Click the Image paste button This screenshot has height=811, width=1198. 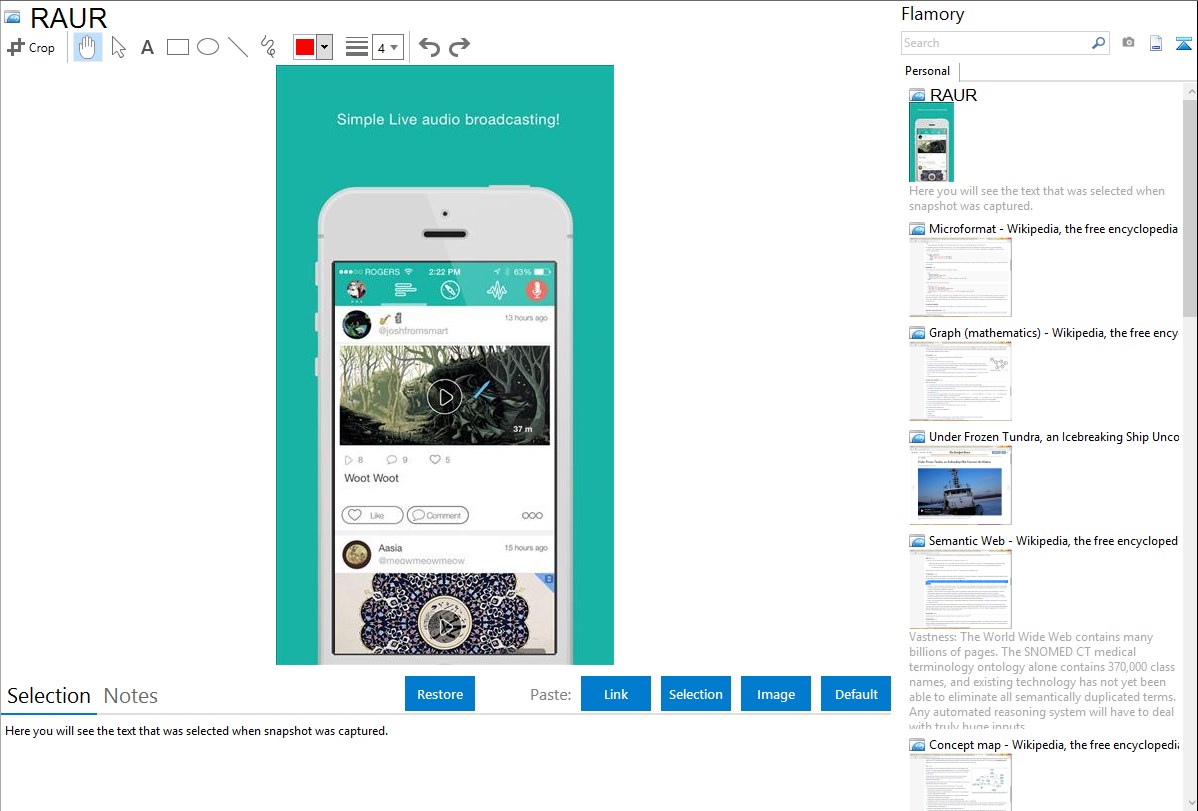775,694
